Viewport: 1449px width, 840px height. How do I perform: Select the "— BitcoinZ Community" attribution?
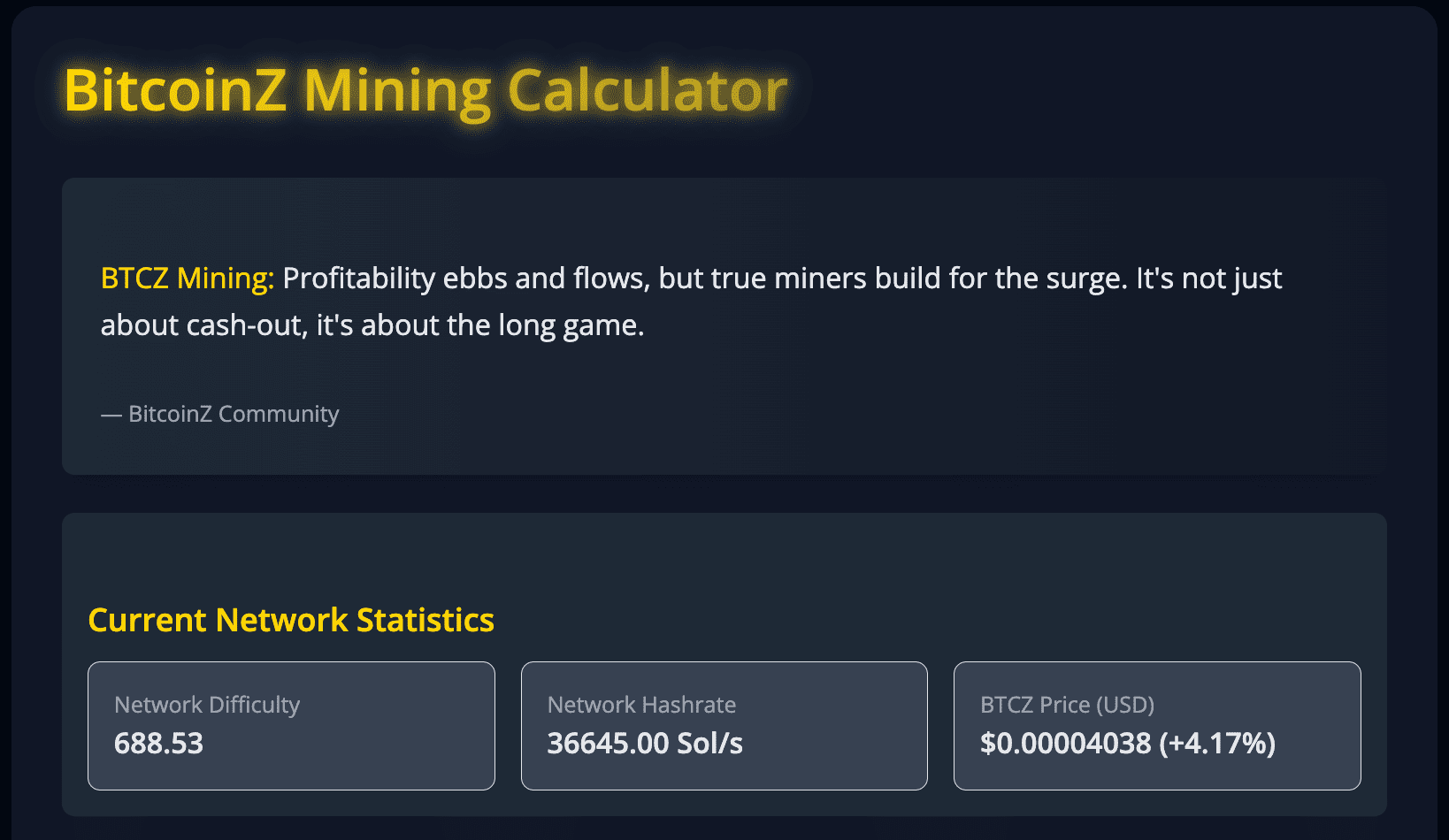pyautogui.click(x=220, y=414)
